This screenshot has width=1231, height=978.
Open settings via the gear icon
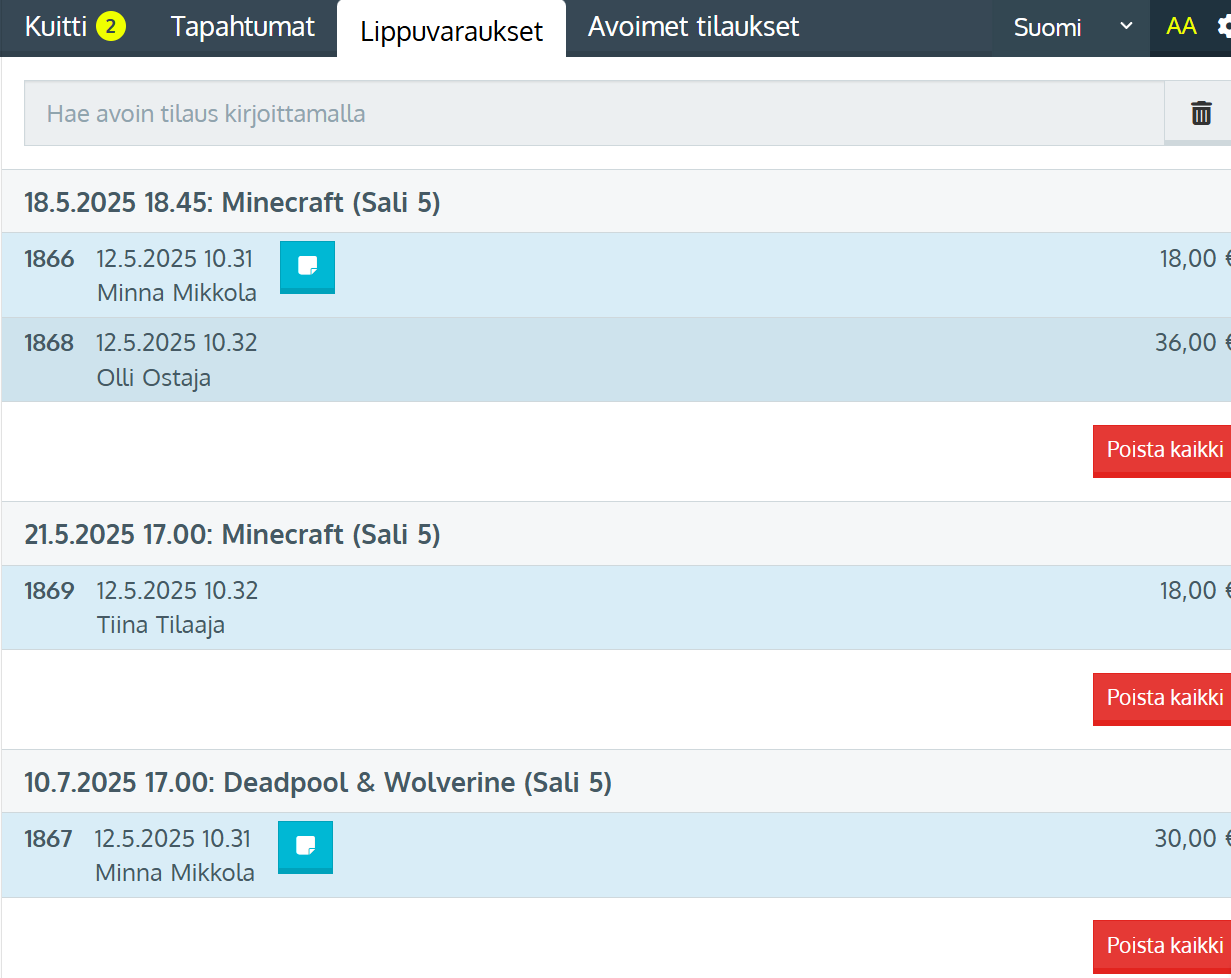click(x=1223, y=27)
